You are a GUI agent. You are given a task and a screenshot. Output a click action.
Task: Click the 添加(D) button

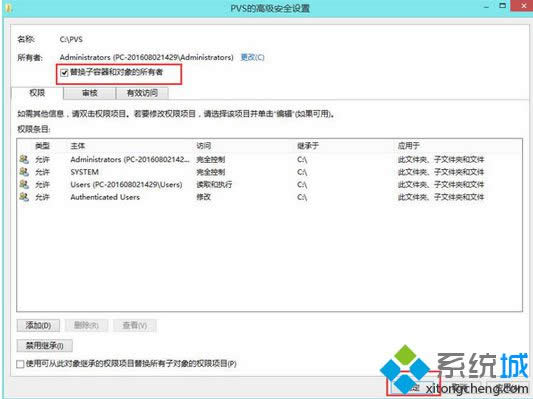38,326
